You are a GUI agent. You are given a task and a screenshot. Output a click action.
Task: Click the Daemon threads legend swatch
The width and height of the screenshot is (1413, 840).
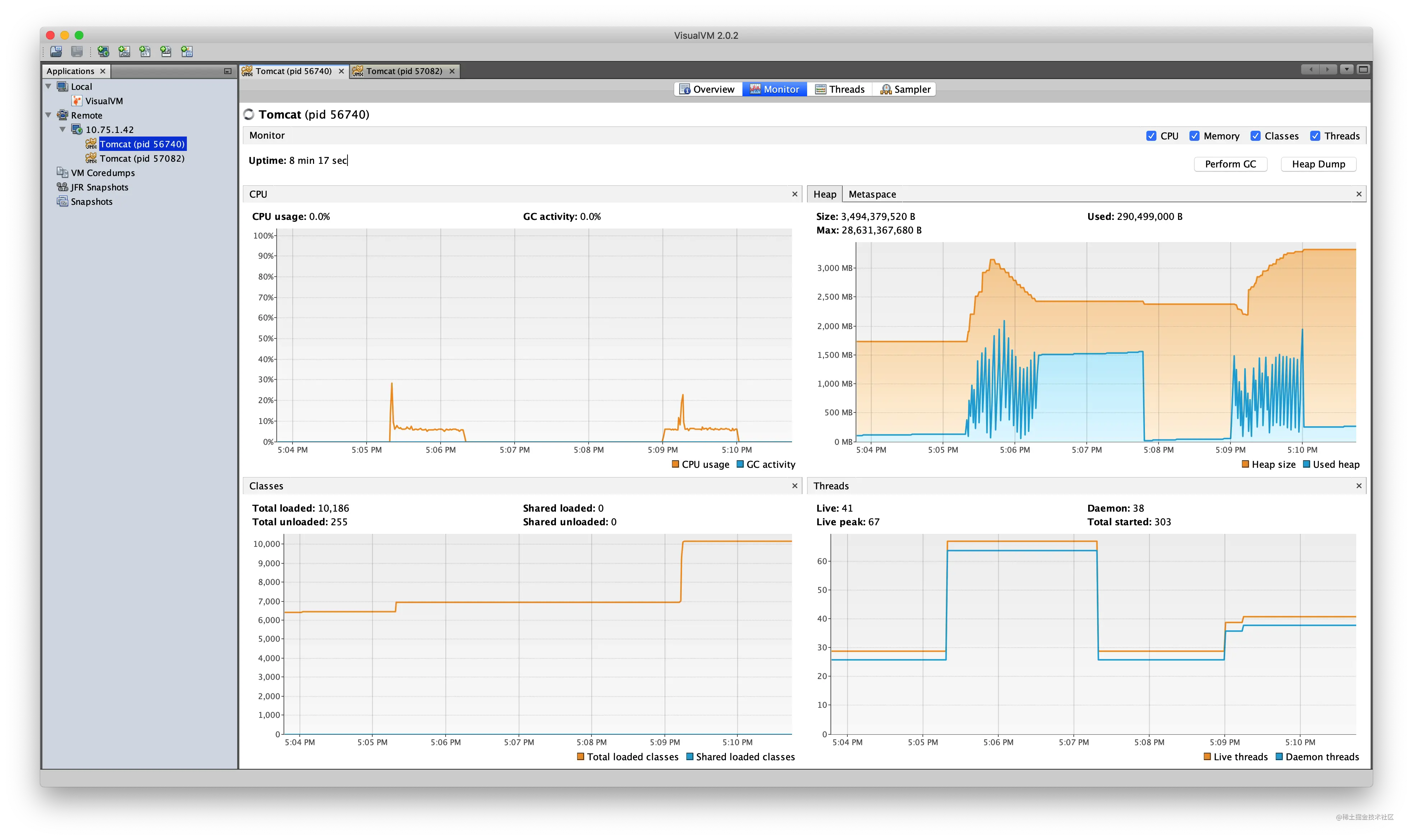click(x=1279, y=757)
